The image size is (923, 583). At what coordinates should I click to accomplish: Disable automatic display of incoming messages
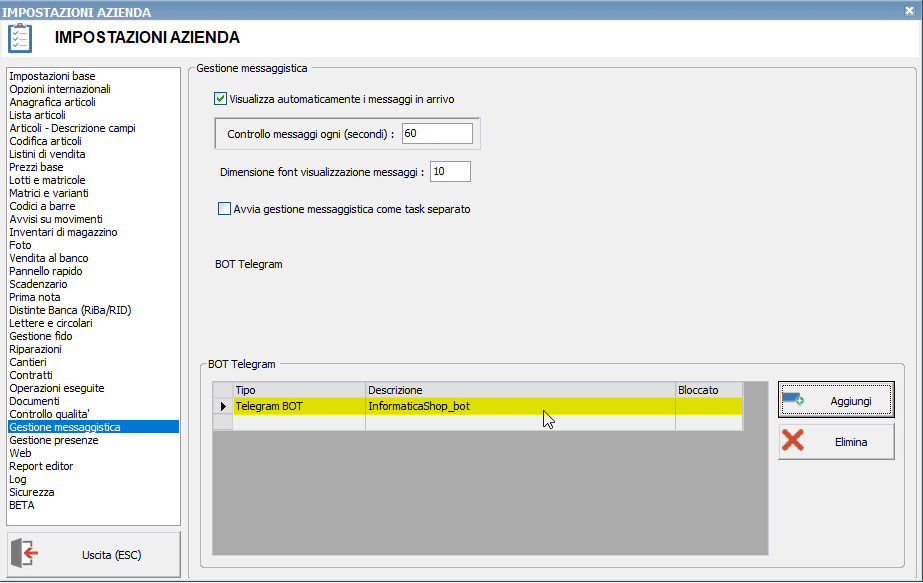[x=220, y=99]
